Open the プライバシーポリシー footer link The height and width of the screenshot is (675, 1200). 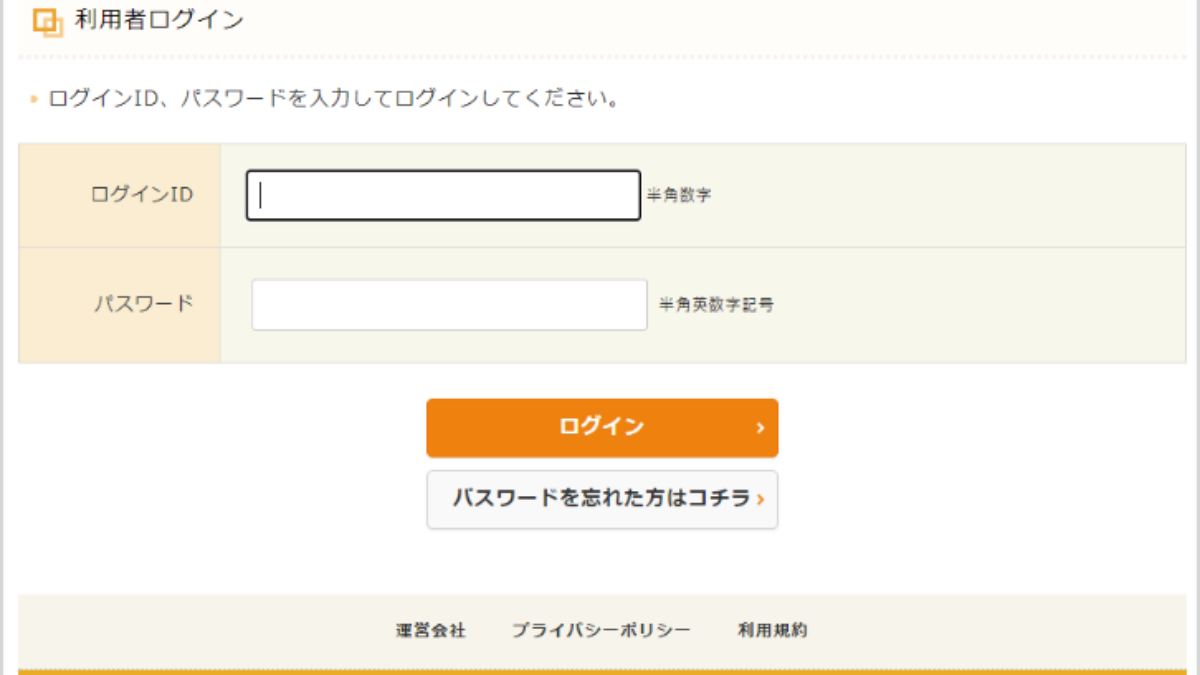pos(600,631)
